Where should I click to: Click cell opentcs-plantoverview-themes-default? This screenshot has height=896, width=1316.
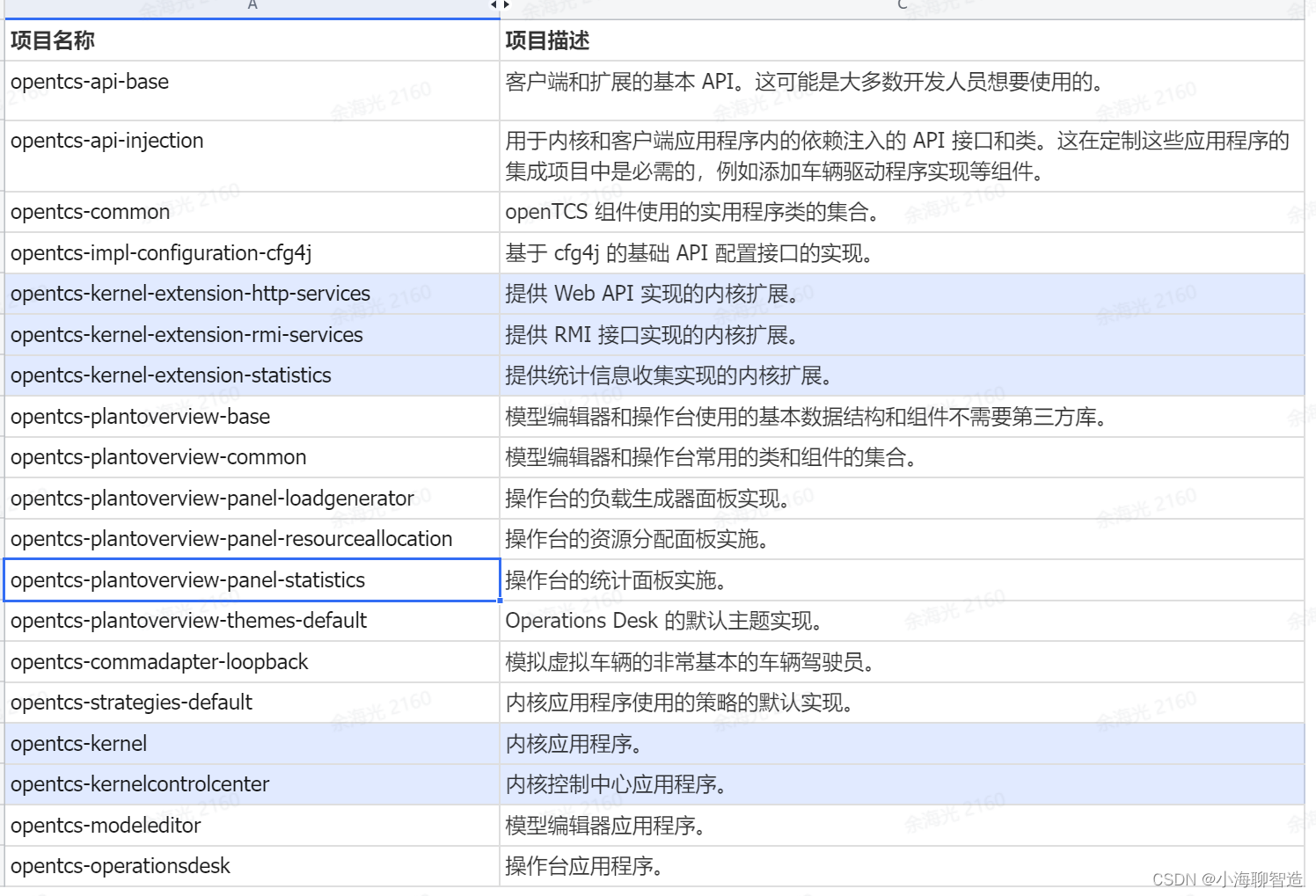click(252, 621)
